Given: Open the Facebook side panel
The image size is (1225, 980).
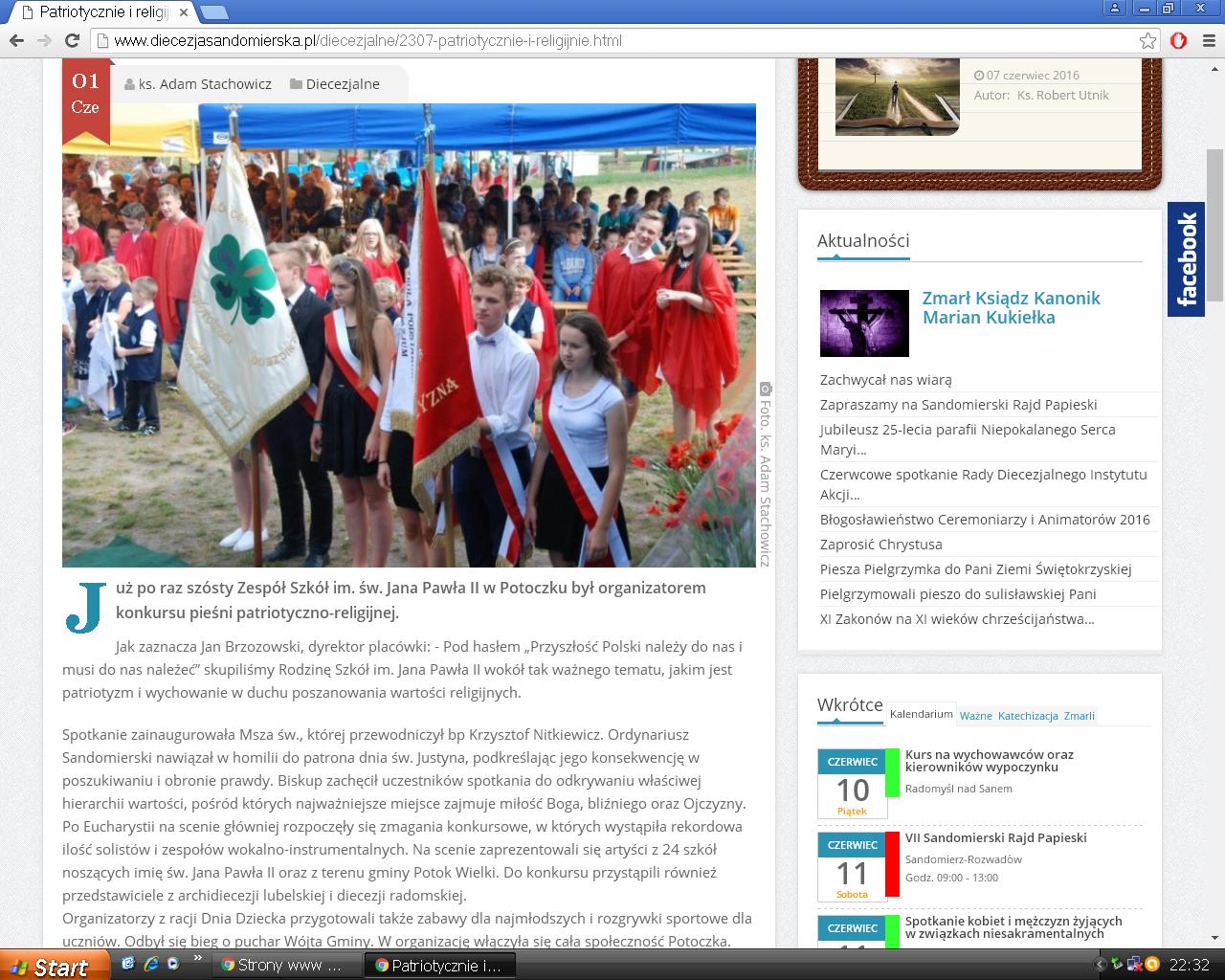Looking at the screenshot, I should point(1186,259).
